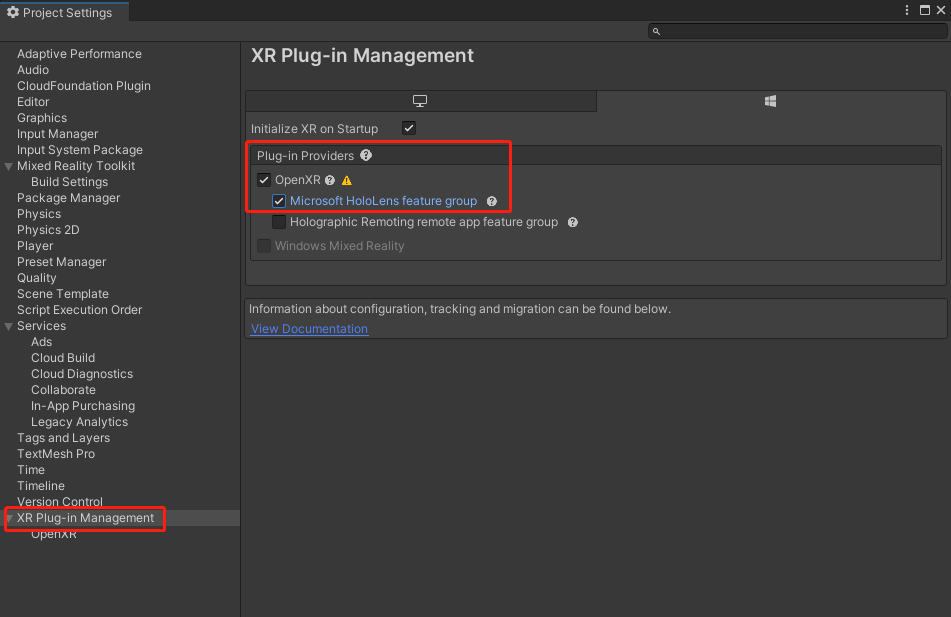Open Version Control settings
This screenshot has height=617, width=951.
click(59, 502)
